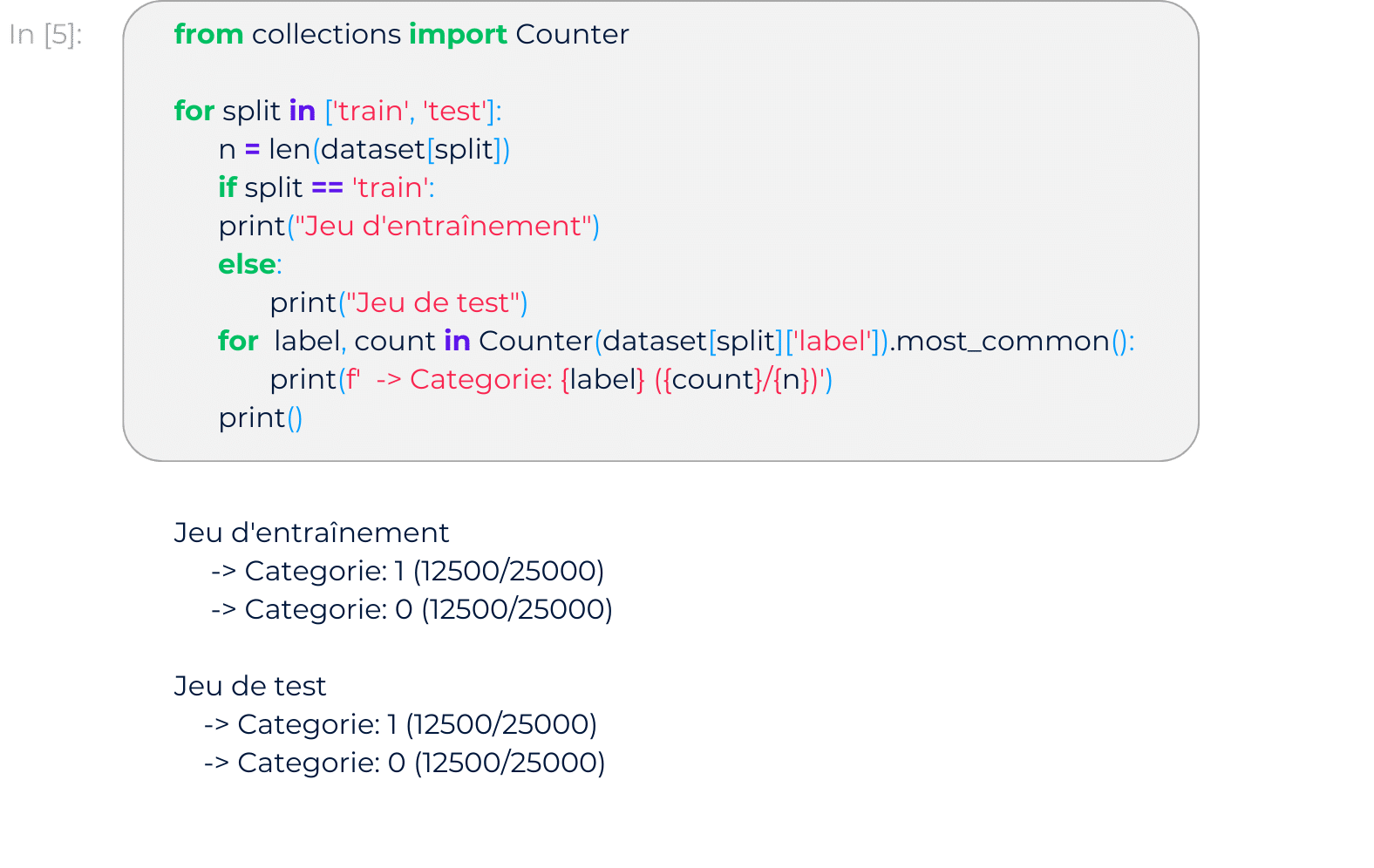Click 'train' string in the split list

371,111
